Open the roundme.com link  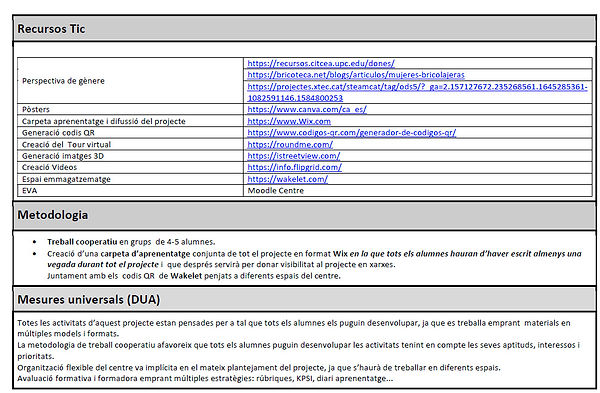point(290,145)
